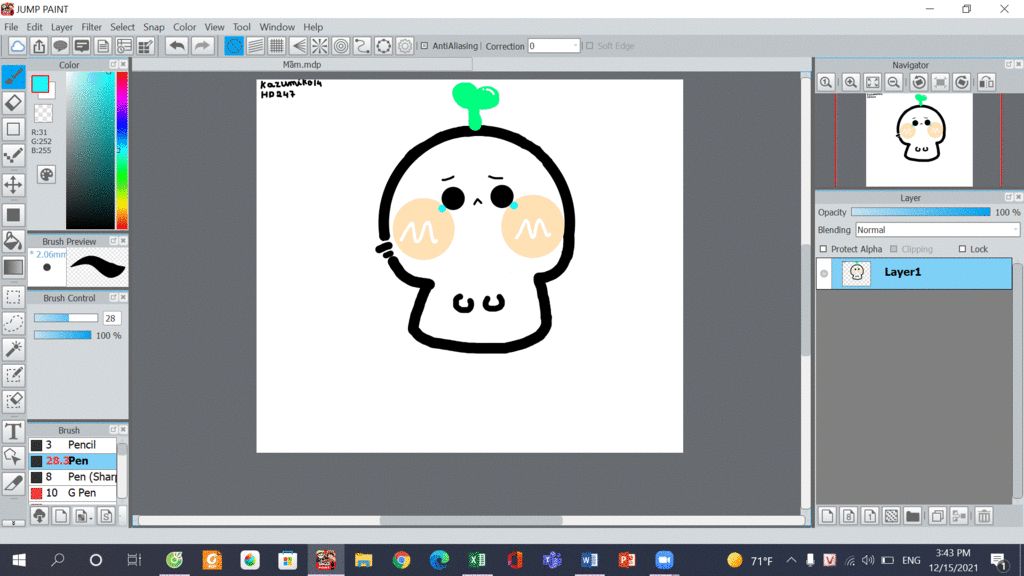Viewport: 1024px width, 576px height.
Task: Click the horizontal canvas scrollbar
Action: pyautogui.click(x=470, y=520)
